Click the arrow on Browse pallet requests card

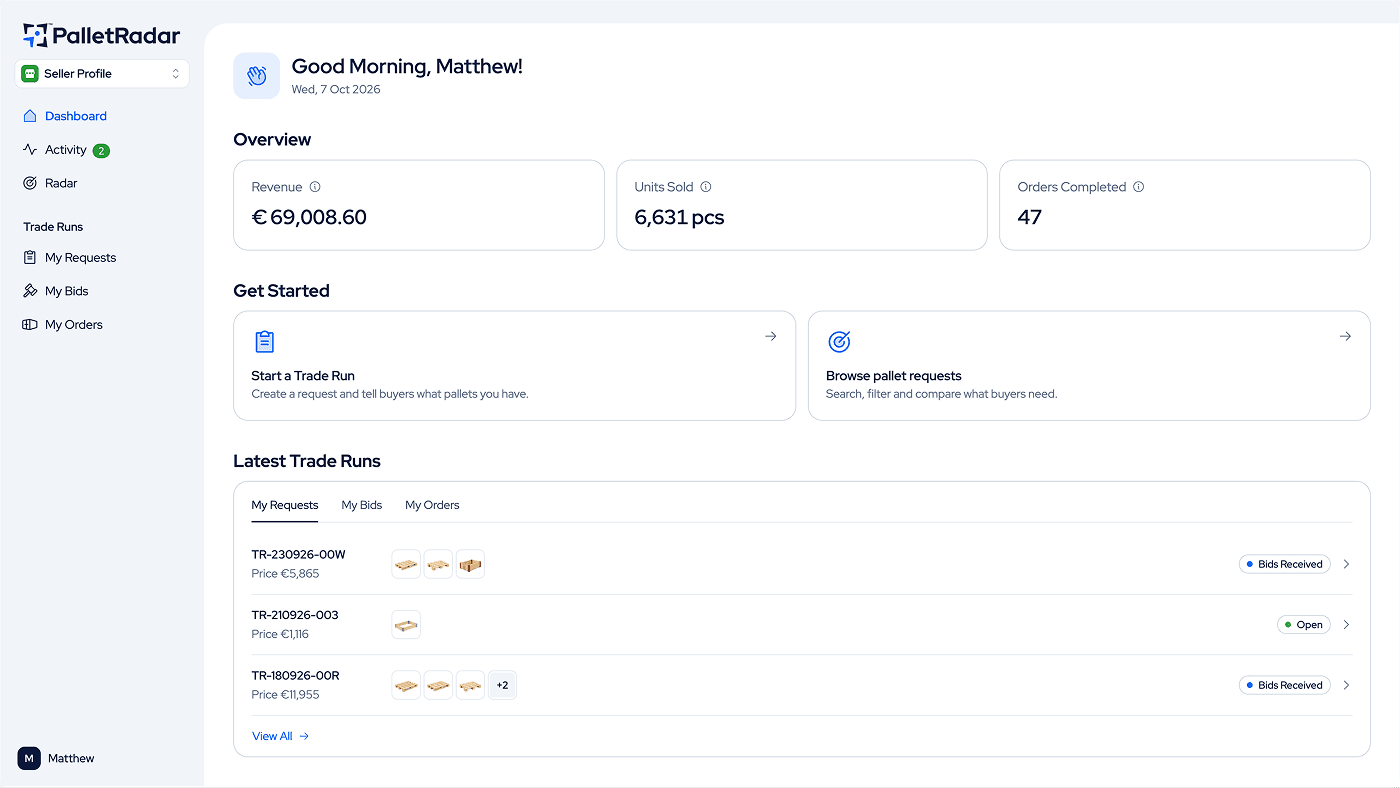(x=1345, y=336)
